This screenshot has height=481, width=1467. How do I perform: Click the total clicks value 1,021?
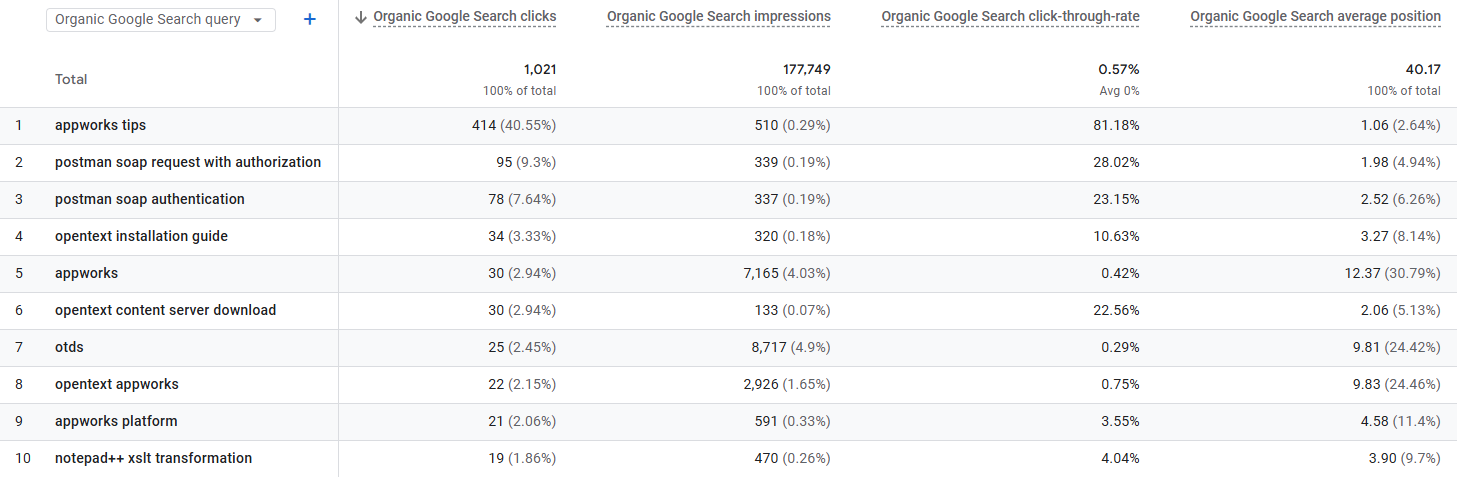click(x=539, y=70)
